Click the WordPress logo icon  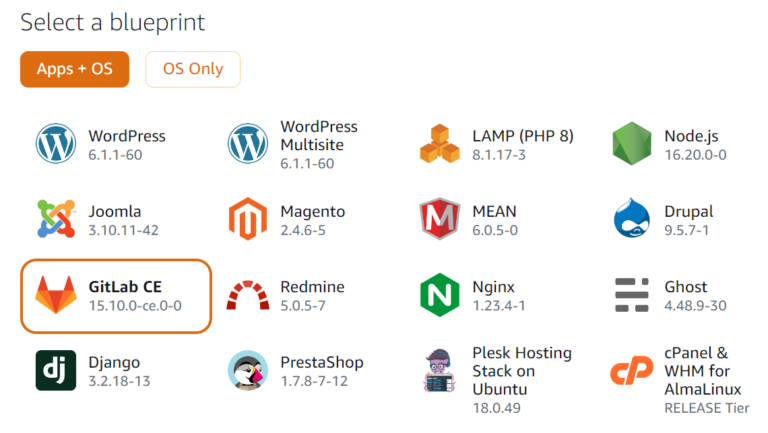[x=56, y=144]
